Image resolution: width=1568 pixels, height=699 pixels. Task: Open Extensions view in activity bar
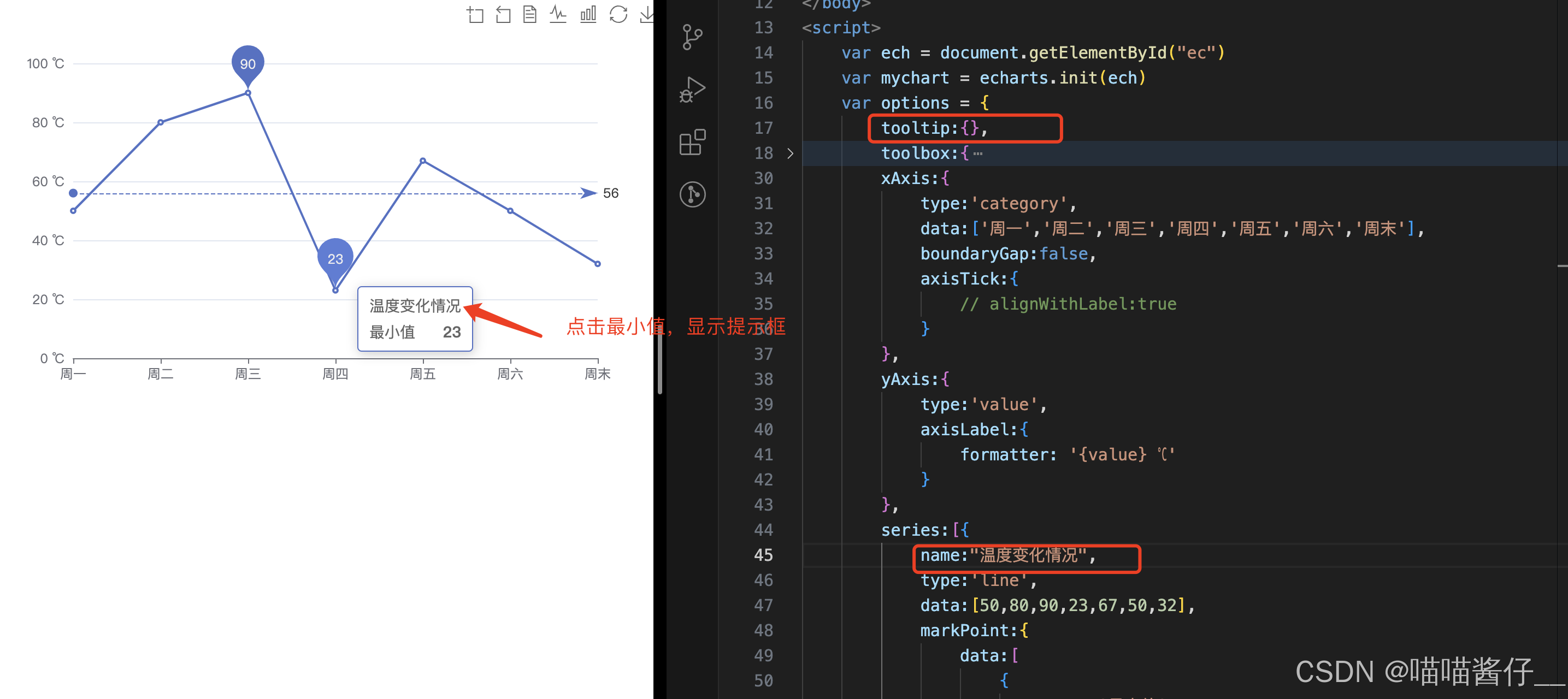(x=692, y=143)
